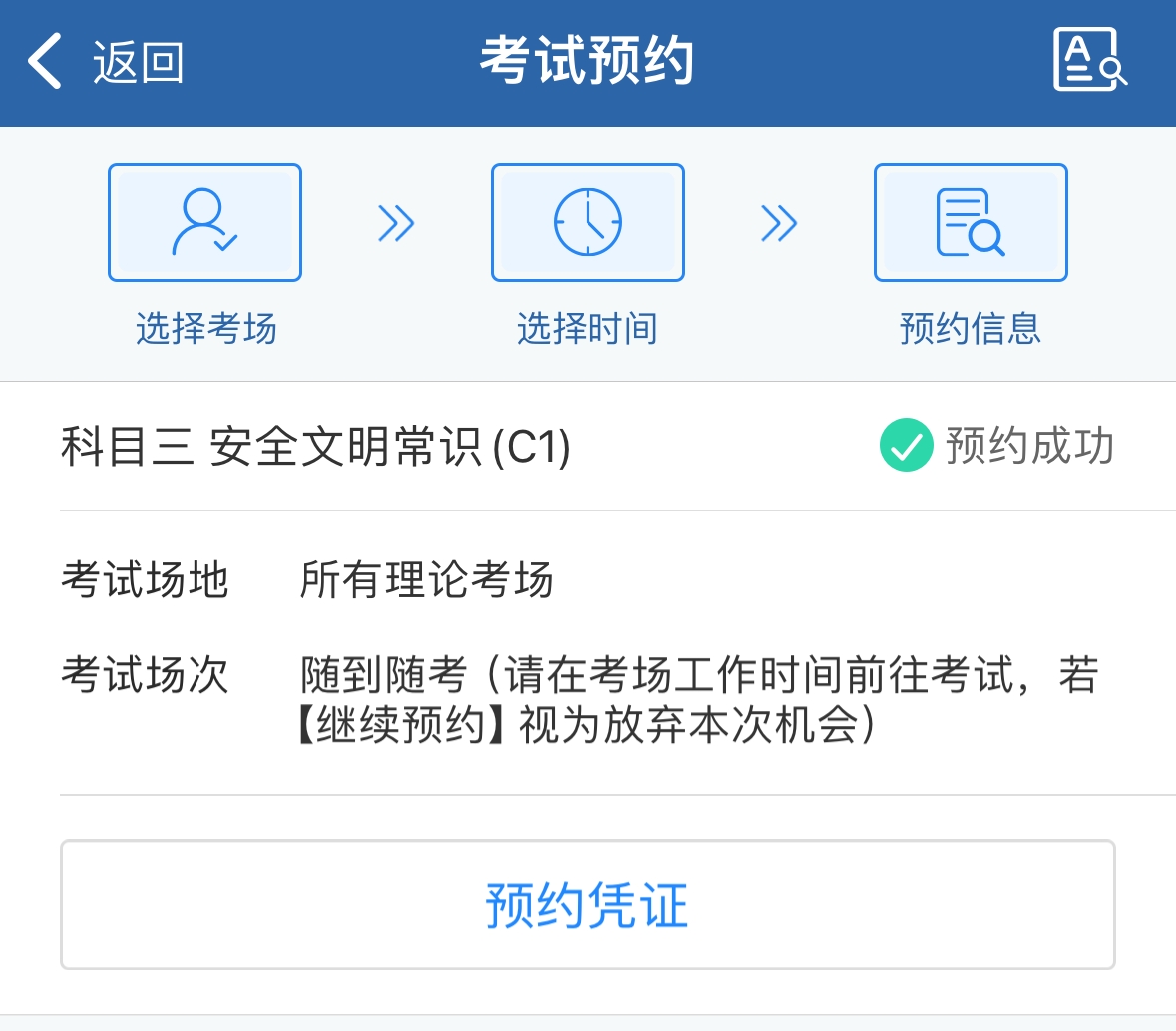
Task: Click the 考试场地 field label
Action: [x=145, y=579]
